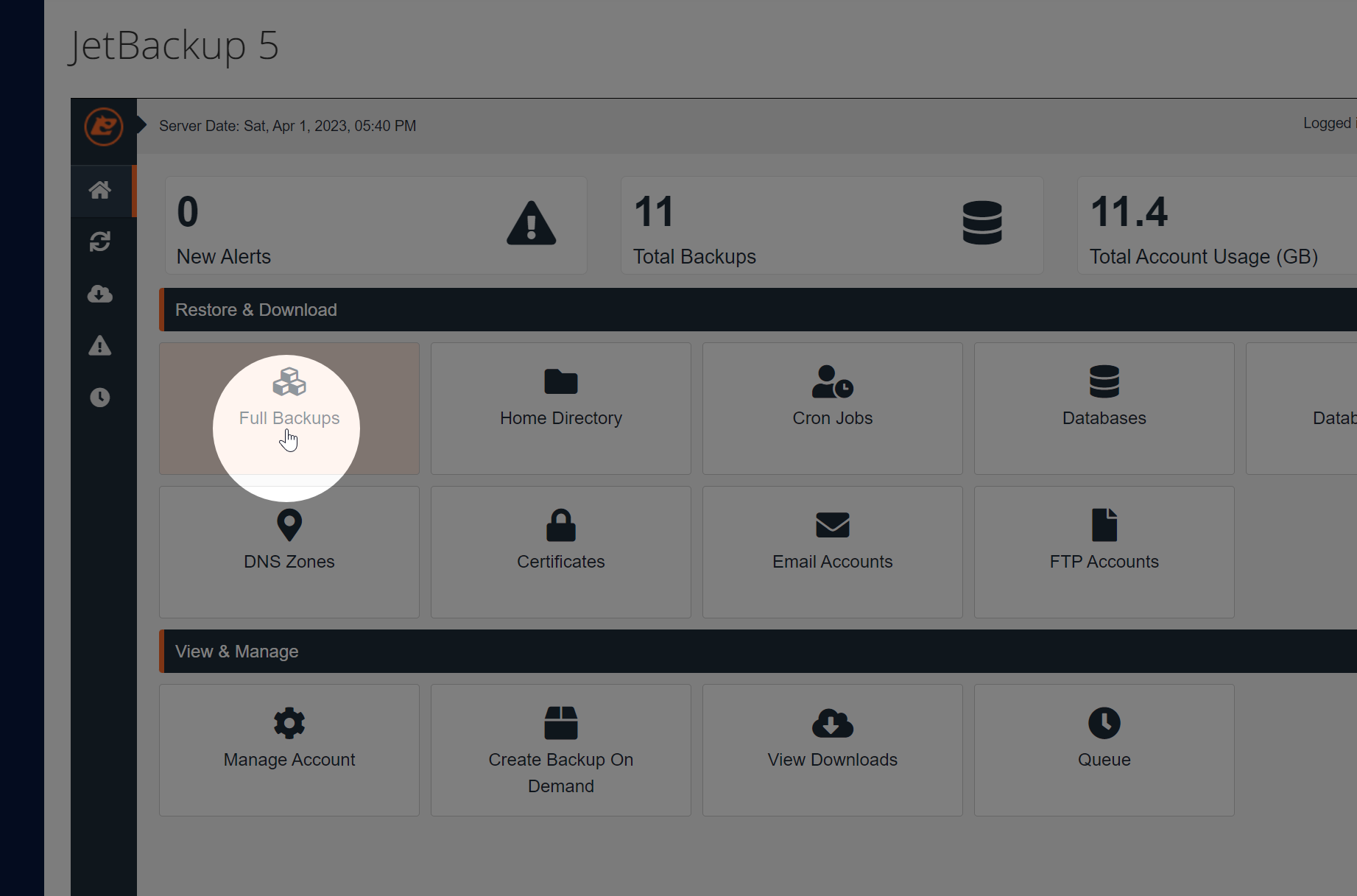Click the Logged in text at top right
Image resolution: width=1357 pixels, height=896 pixels.
point(1330,123)
